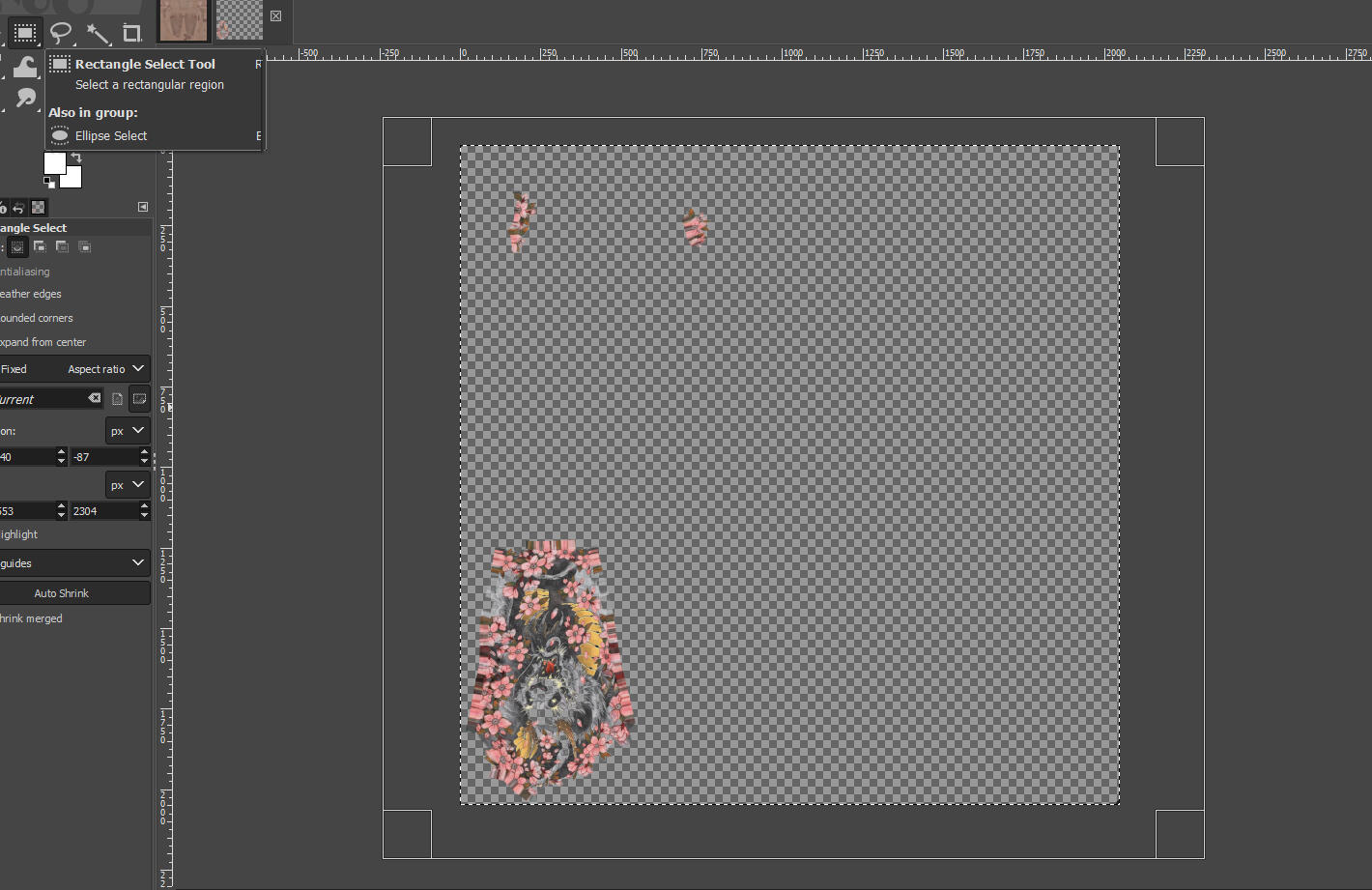This screenshot has height=890, width=1372.
Task: Select the Fuzzy Select tool
Action: (98, 32)
